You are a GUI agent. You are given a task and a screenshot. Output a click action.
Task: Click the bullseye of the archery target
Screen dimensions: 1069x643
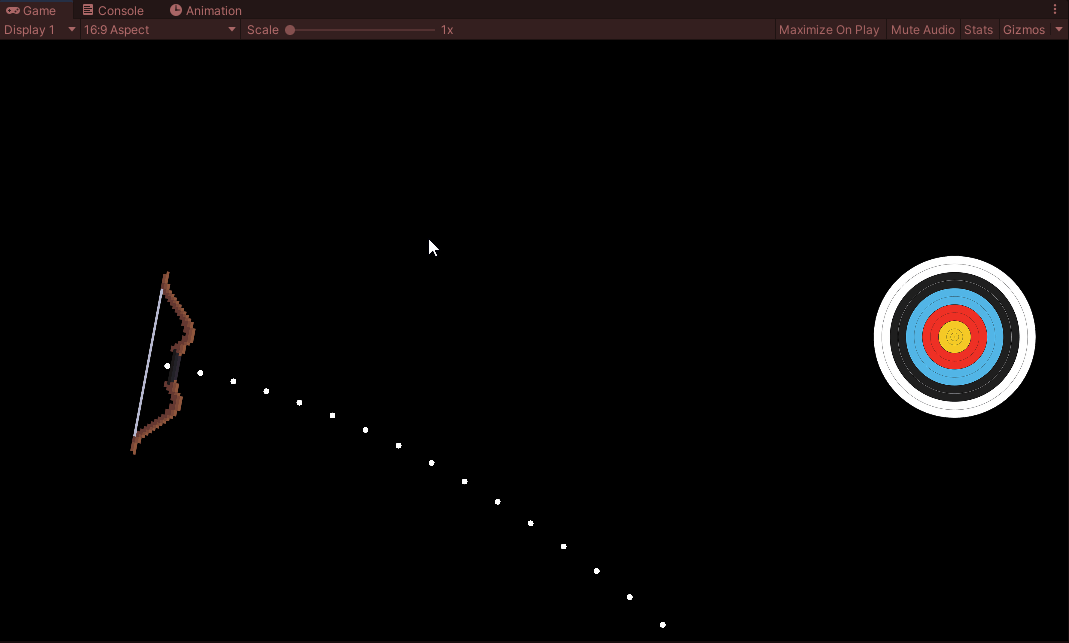point(954,337)
